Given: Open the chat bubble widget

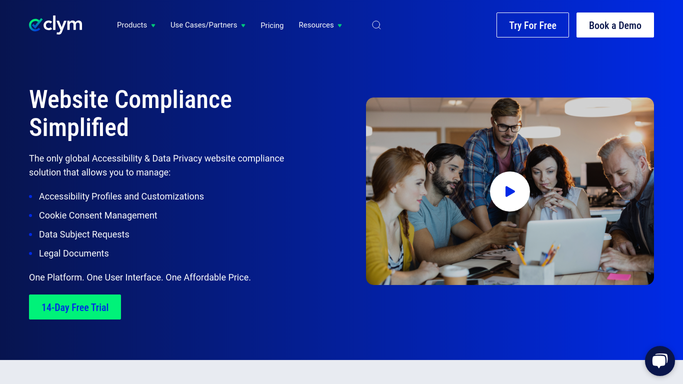Looking at the screenshot, I should tap(659, 360).
